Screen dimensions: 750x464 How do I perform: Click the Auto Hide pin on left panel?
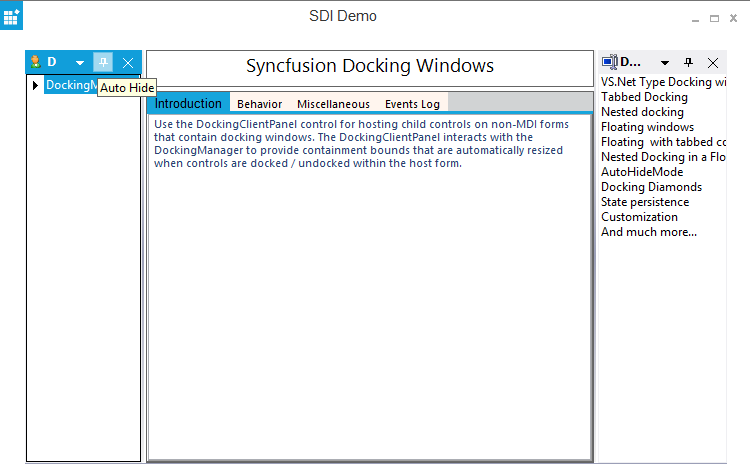point(103,62)
